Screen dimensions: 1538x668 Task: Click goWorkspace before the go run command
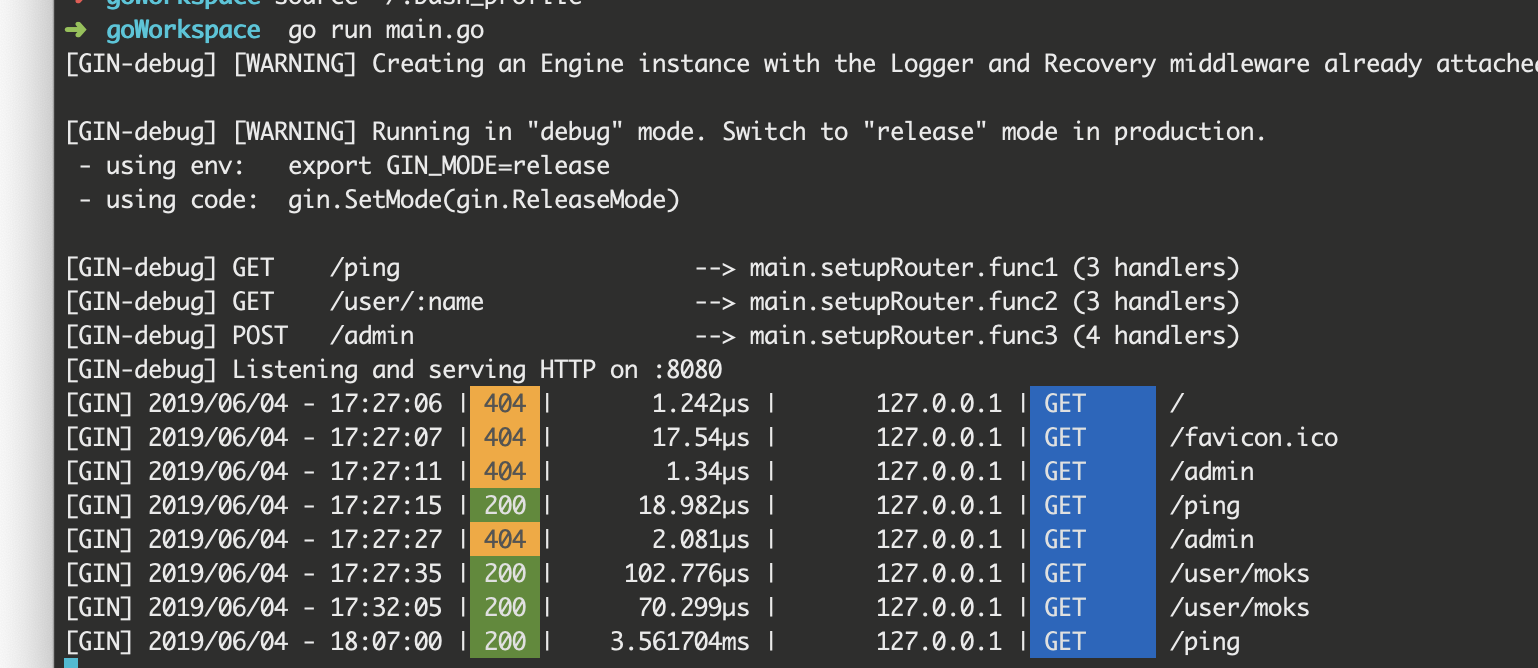click(183, 31)
